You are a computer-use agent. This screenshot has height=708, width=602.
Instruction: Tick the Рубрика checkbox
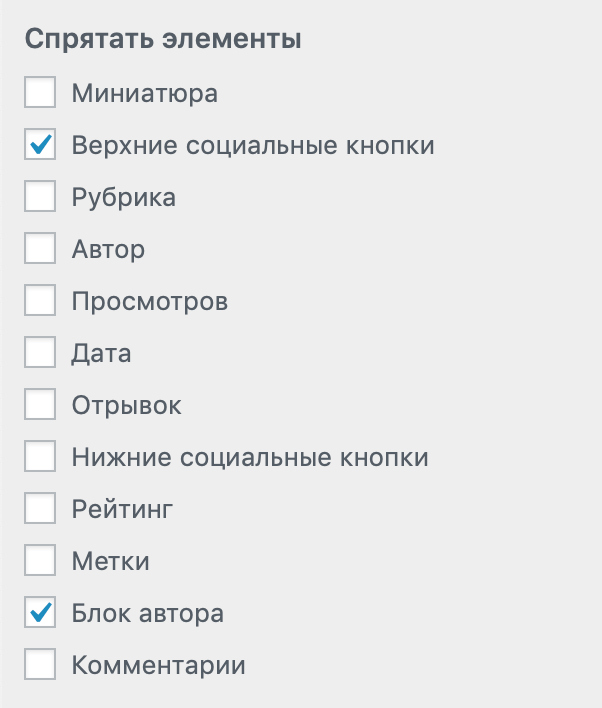[40, 198]
